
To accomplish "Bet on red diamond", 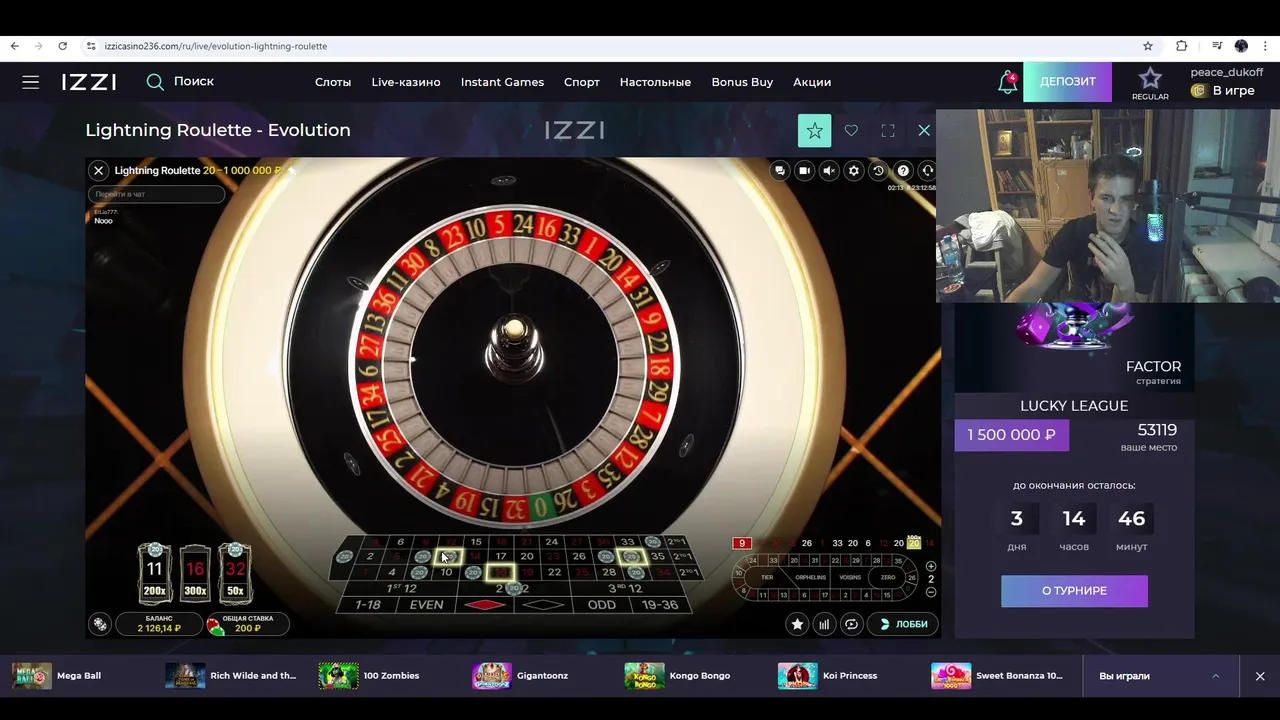I will pos(485,605).
